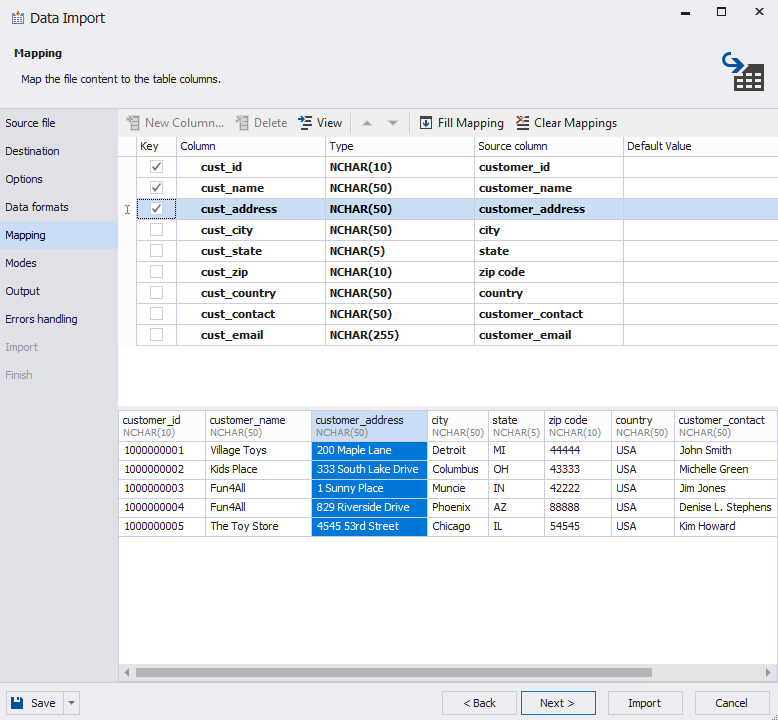Select the Default Value cell for cust_name
Screen dimensions: 778x720
point(699,188)
